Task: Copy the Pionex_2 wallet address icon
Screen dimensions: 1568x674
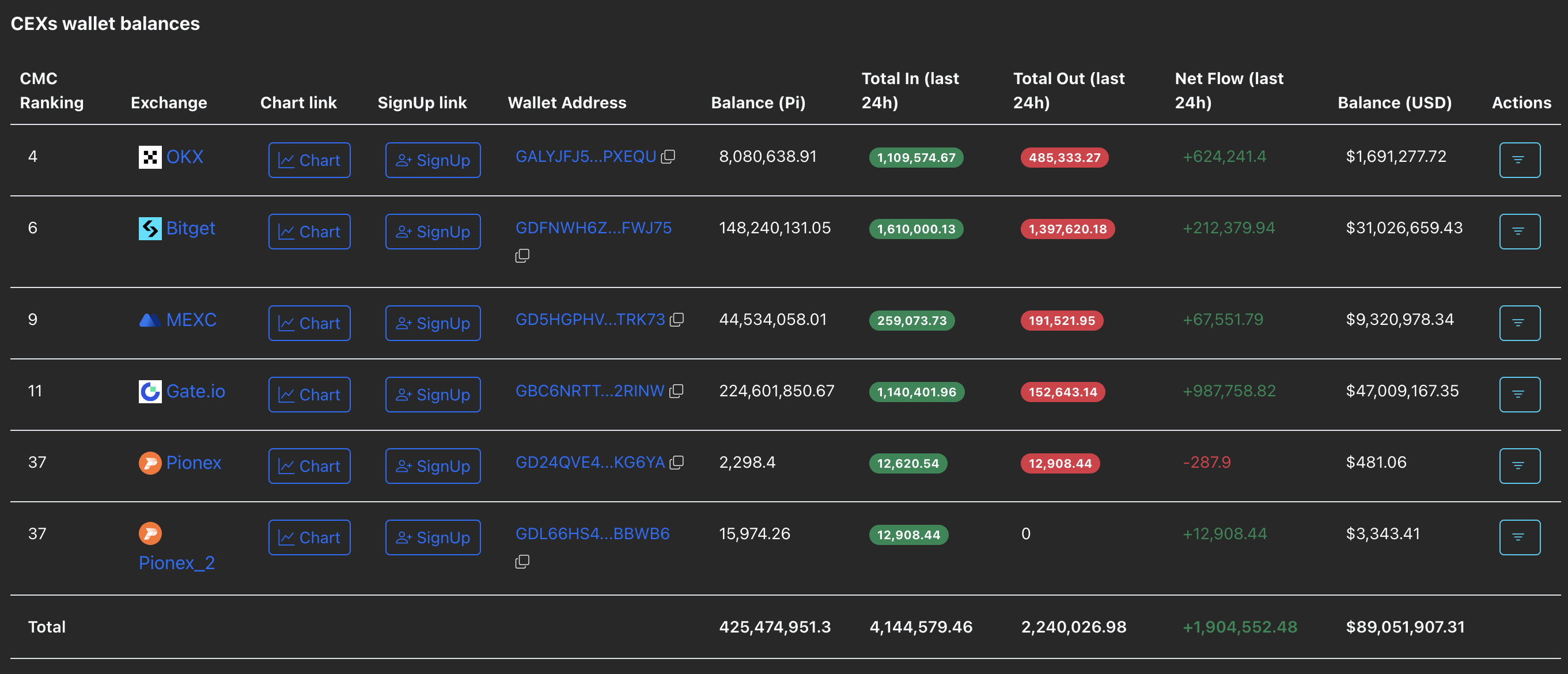Action: click(x=522, y=561)
